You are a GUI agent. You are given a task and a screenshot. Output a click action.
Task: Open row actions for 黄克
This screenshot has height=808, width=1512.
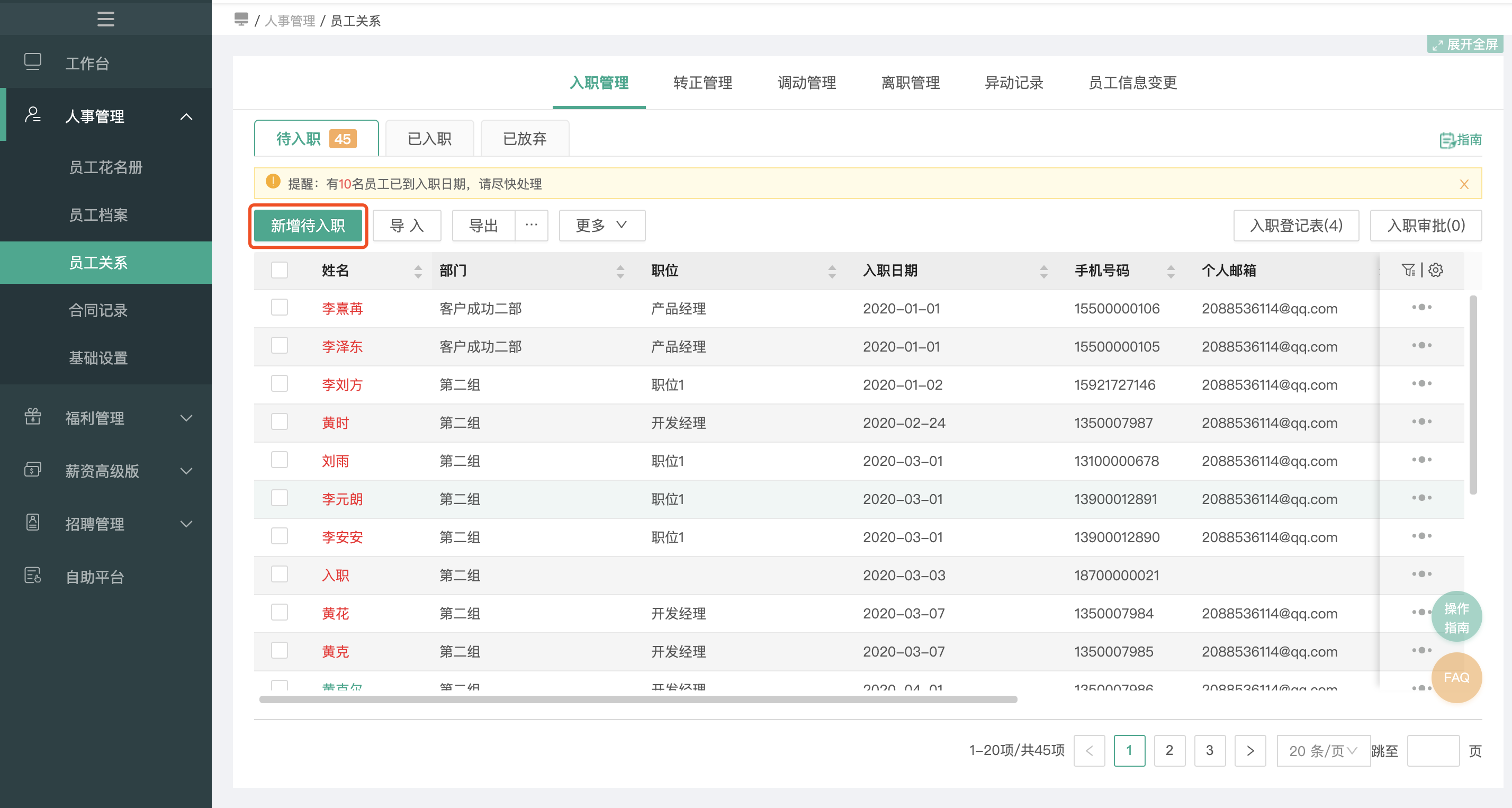click(1421, 651)
